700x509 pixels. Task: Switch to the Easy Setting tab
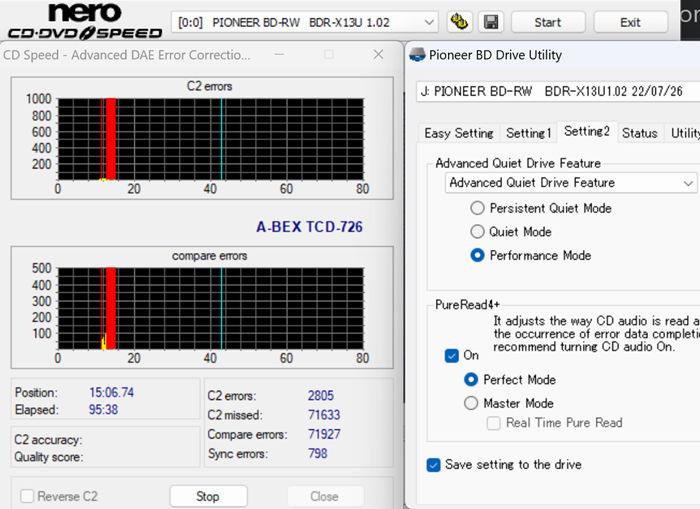(x=458, y=133)
